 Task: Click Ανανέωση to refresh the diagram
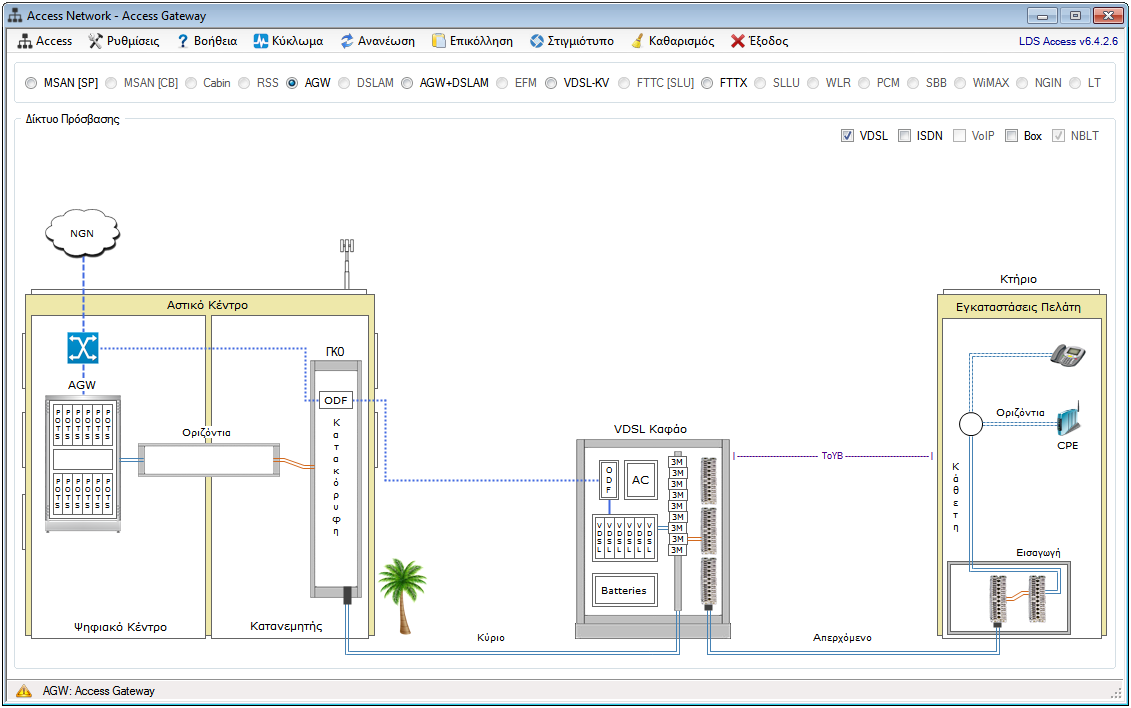377,41
